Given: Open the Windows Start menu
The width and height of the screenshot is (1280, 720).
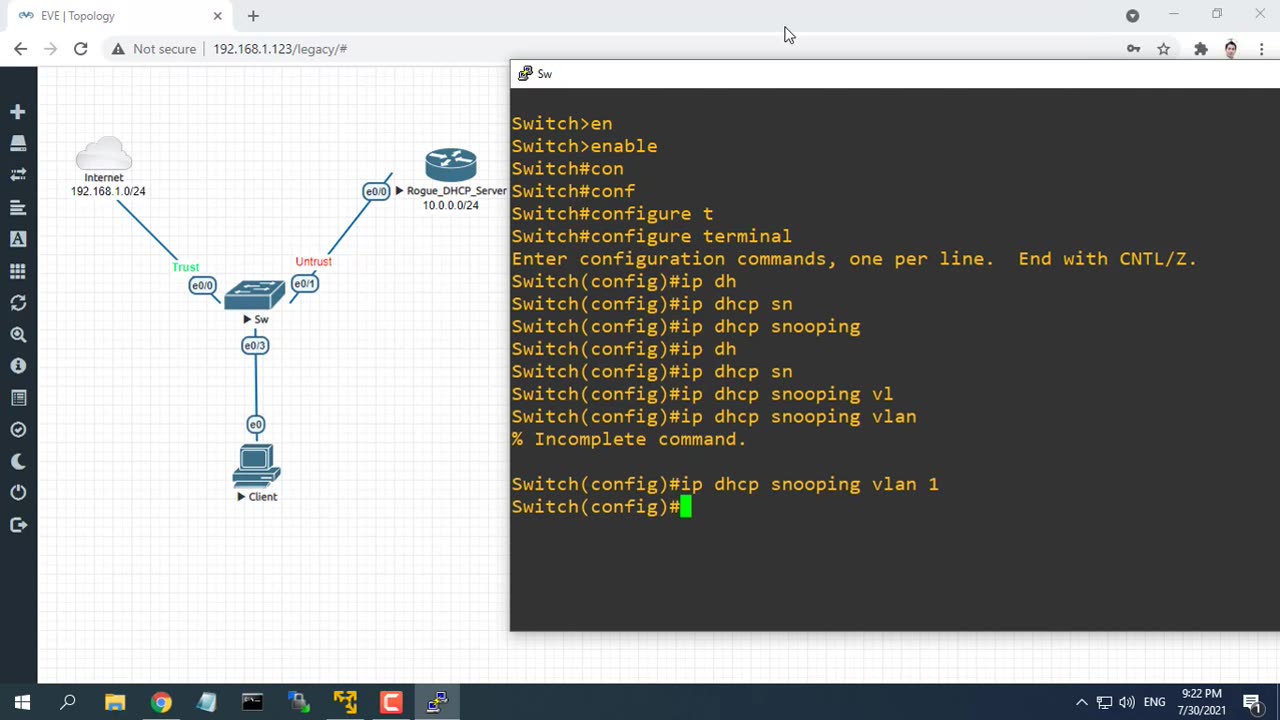Looking at the screenshot, I should click(x=22, y=703).
